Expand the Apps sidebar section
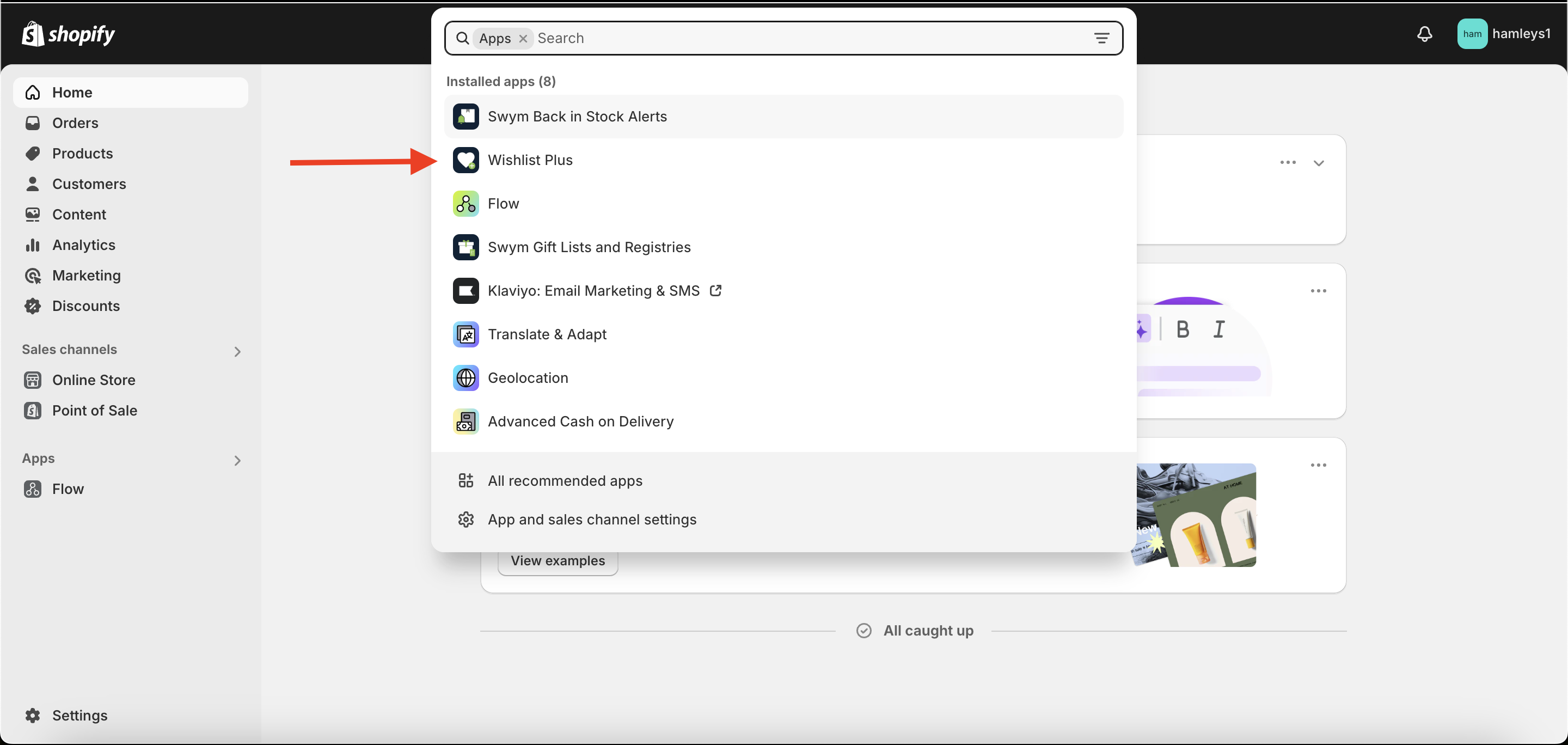This screenshot has height=745, width=1568. pos(237,460)
